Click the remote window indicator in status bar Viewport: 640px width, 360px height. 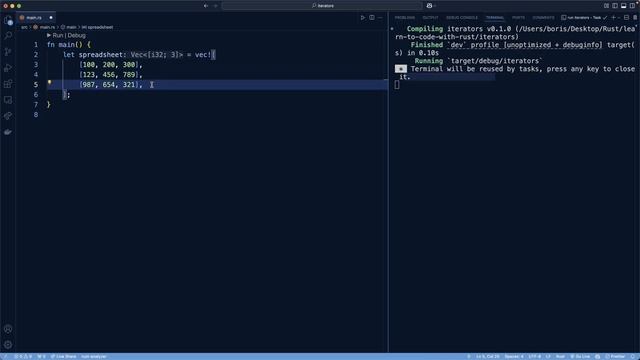point(5,357)
